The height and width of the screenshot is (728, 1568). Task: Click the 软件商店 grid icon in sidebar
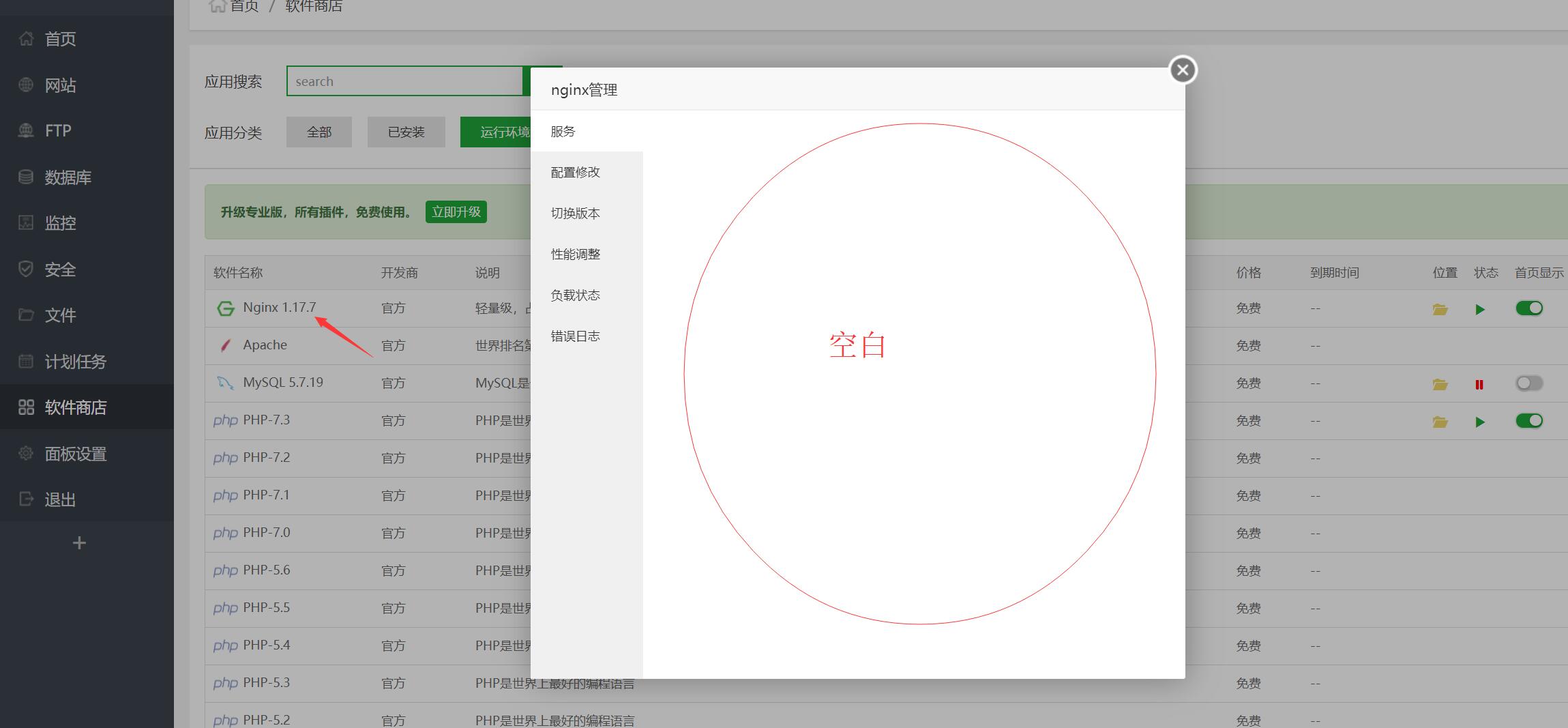point(26,407)
